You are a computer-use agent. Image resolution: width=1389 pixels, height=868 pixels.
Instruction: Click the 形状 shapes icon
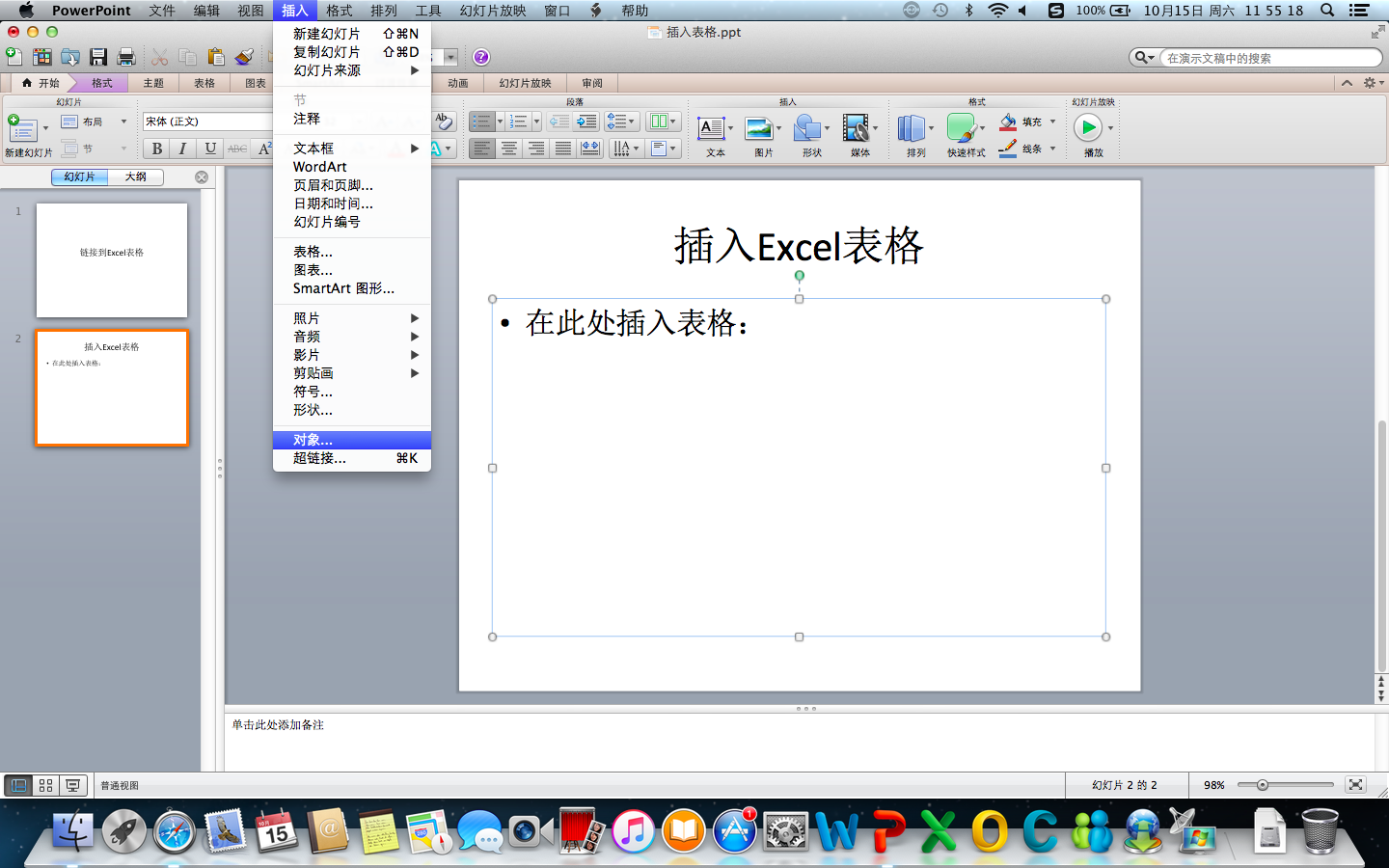806,128
